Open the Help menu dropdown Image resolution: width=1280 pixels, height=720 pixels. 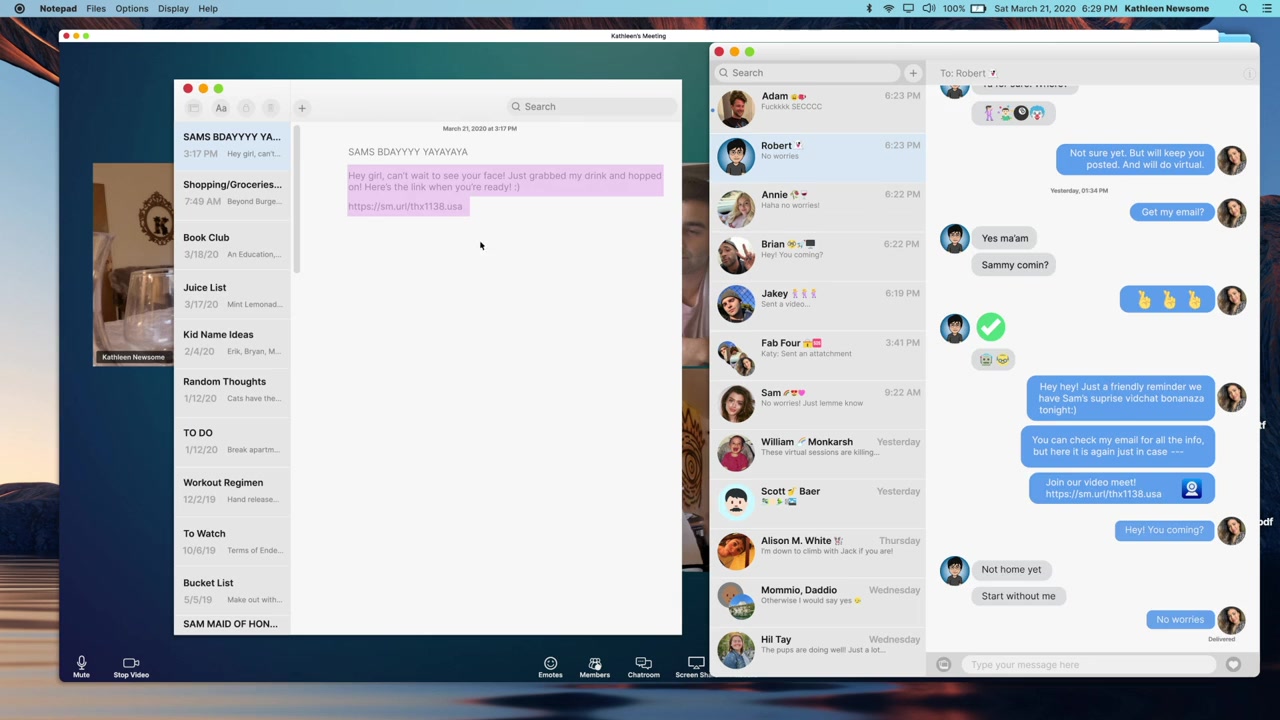coord(208,9)
